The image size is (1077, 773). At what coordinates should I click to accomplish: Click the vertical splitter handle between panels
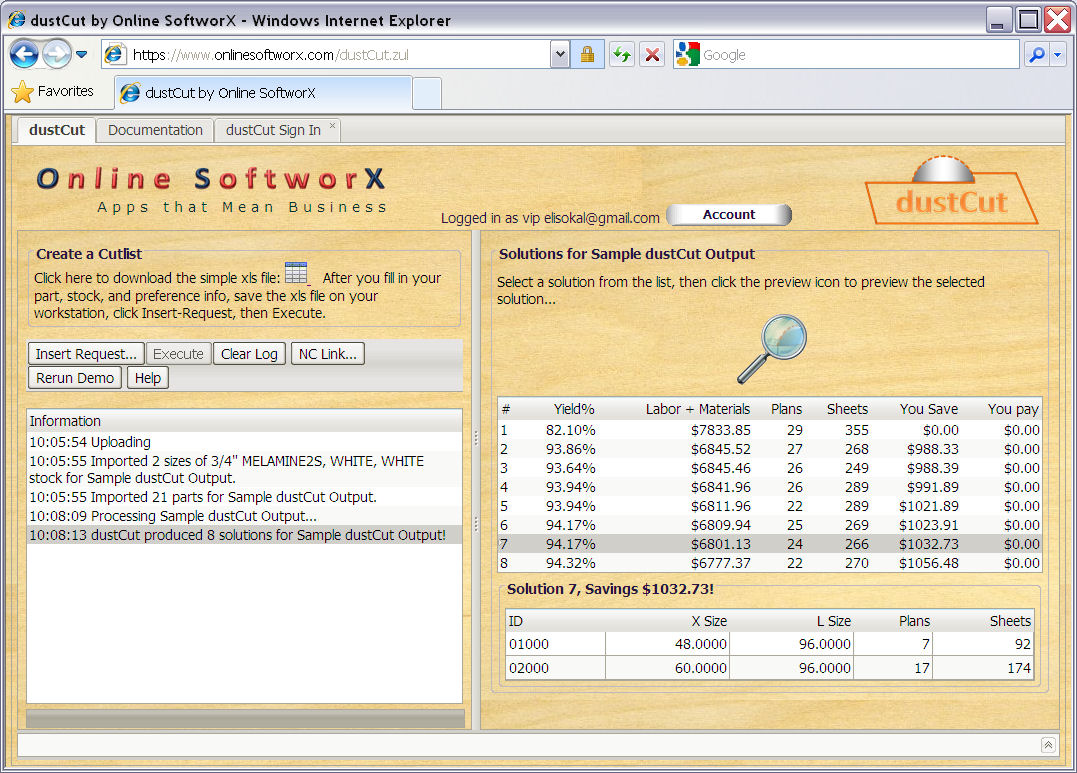point(475,481)
